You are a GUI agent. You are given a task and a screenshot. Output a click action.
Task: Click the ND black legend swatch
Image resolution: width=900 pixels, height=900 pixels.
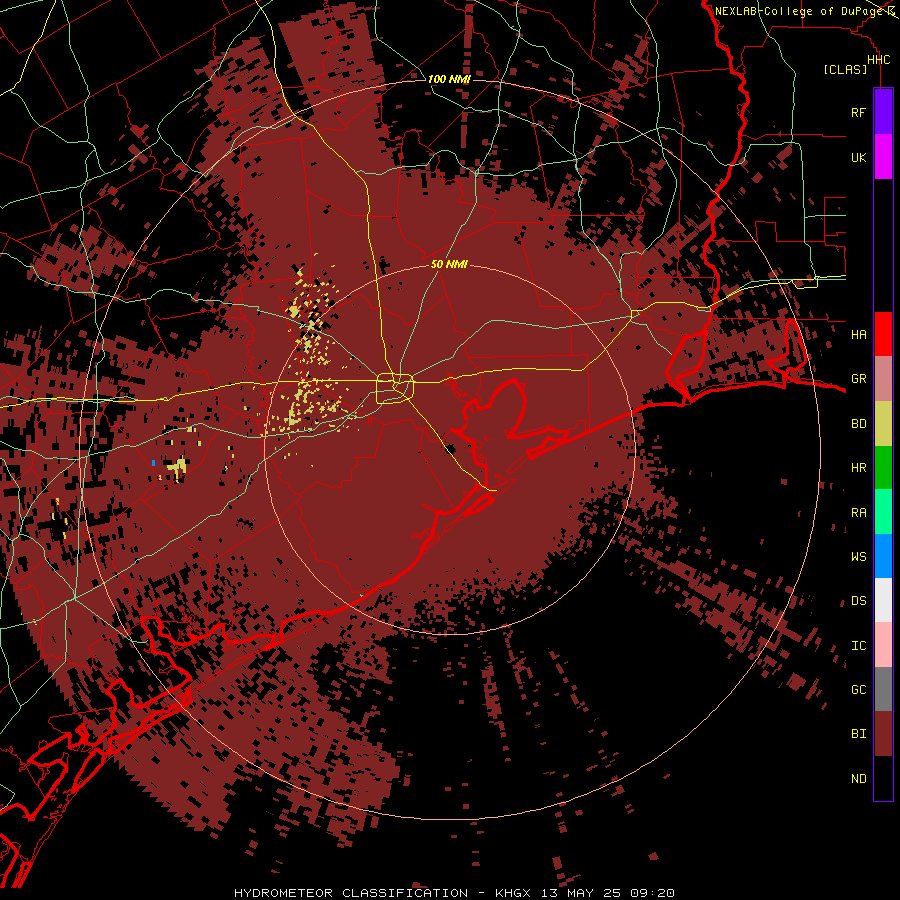(883, 778)
